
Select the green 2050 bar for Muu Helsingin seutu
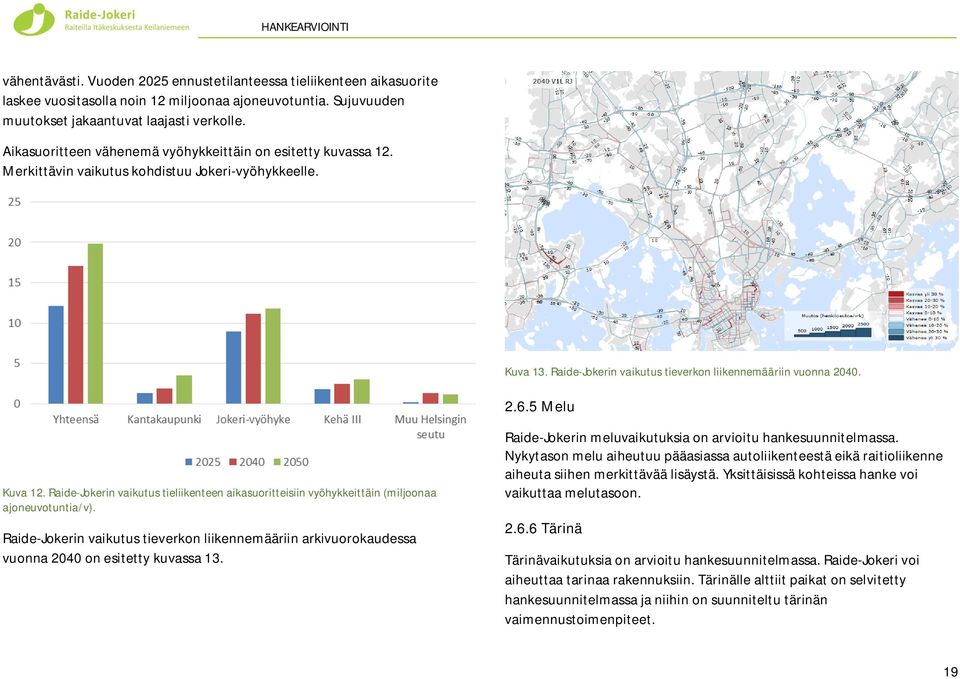click(451, 399)
